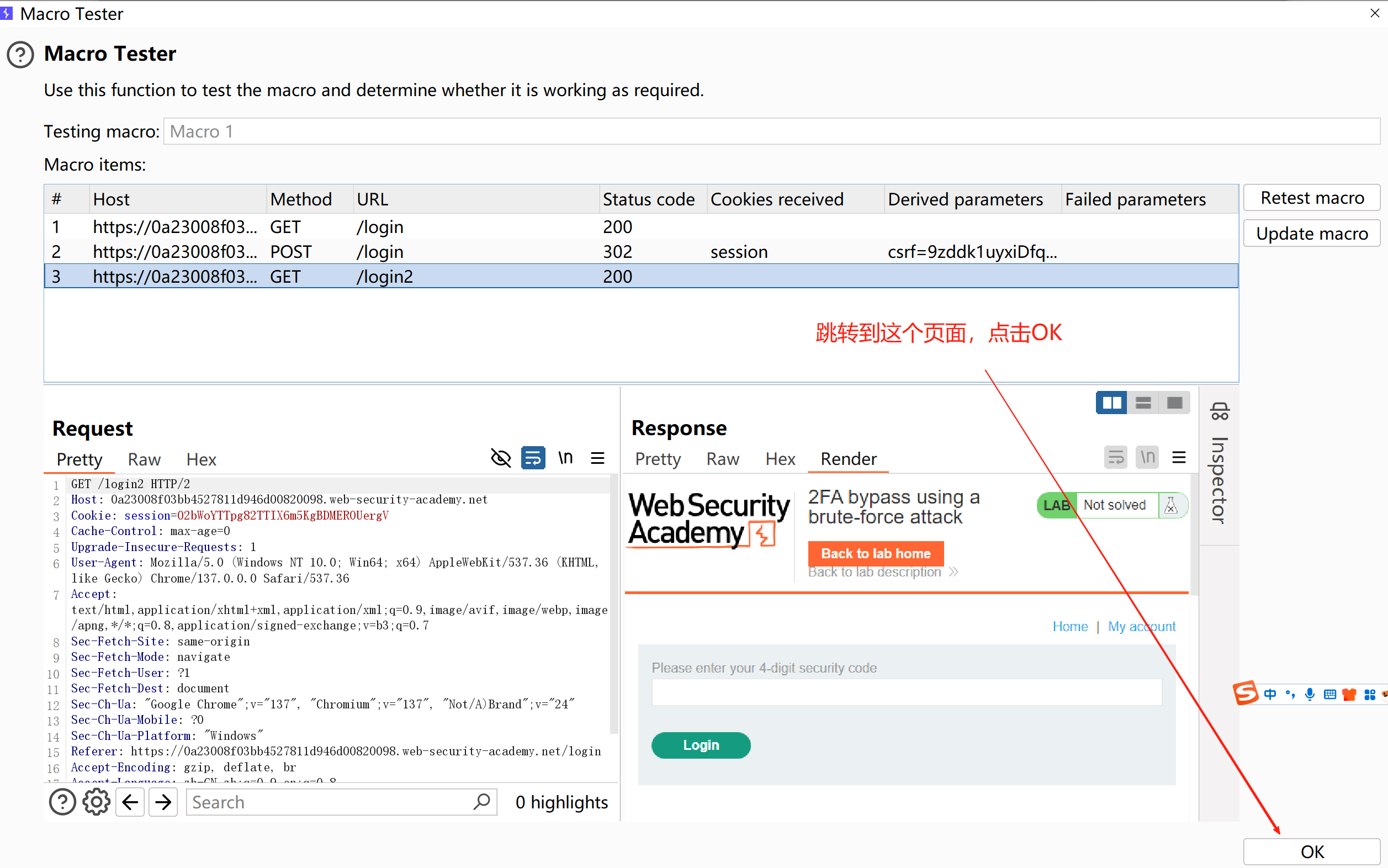This screenshot has width=1388, height=868.
Task: Select stacked horizontal layout icon
Action: coord(1143,403)
